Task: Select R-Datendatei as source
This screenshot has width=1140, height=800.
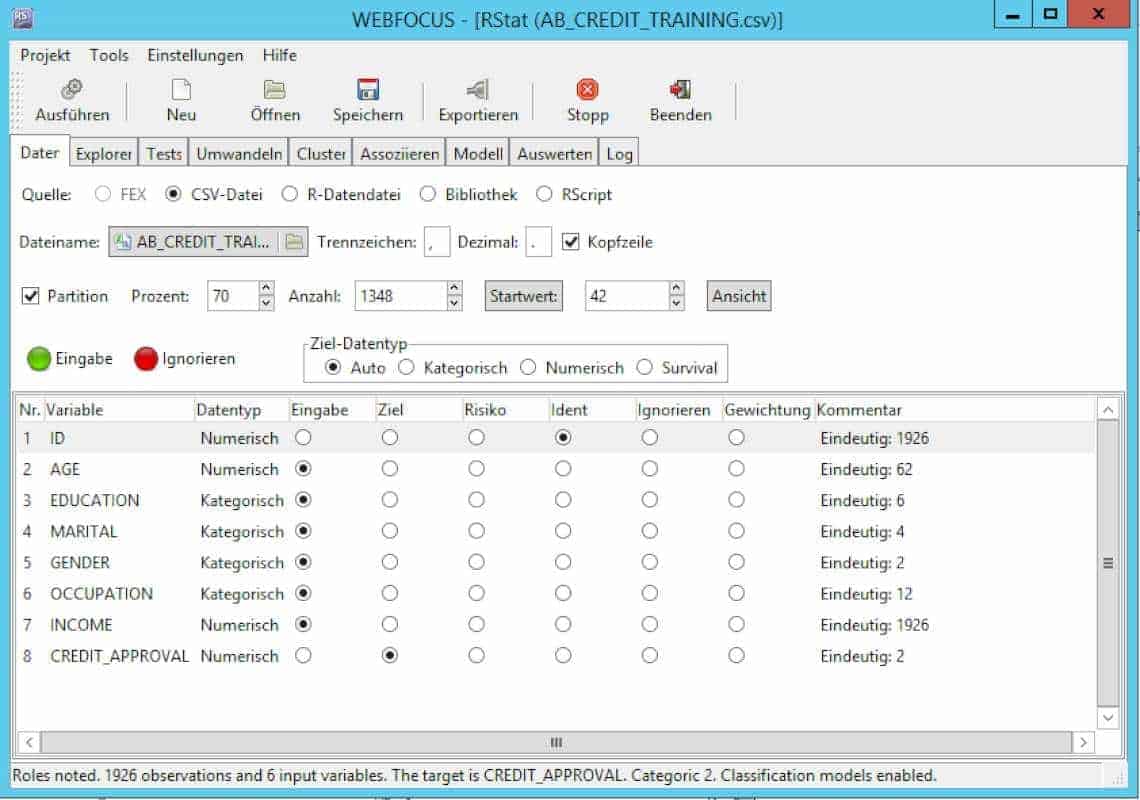Action: click(289, 194)
